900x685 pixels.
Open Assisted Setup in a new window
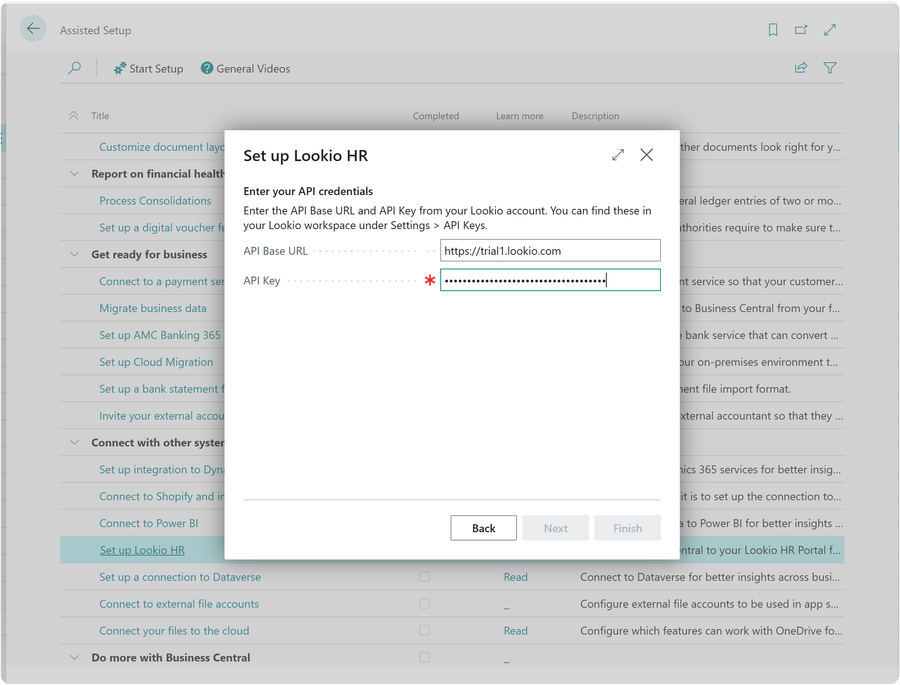coord(801,30)
